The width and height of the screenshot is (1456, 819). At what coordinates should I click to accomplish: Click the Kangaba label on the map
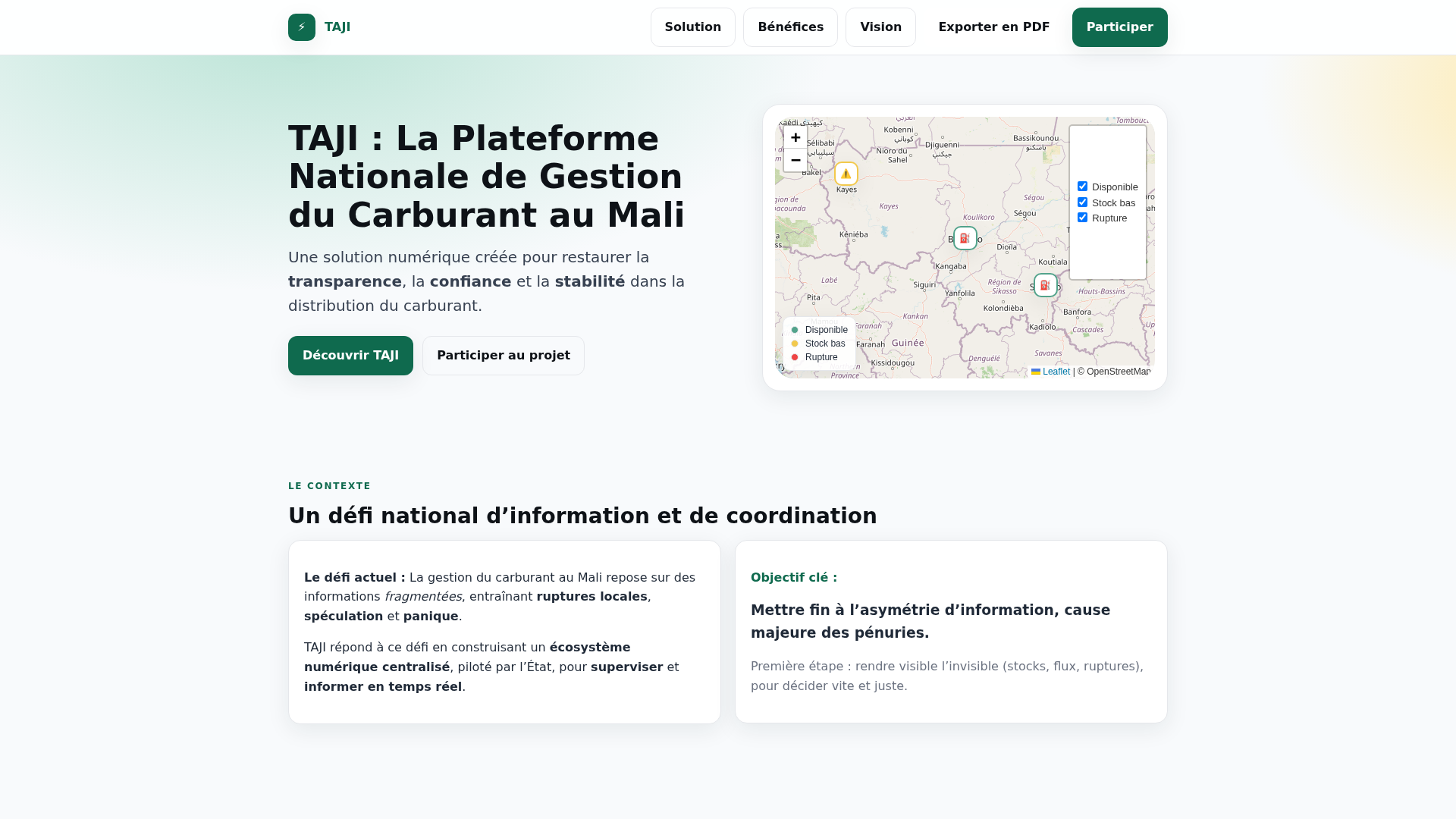(x=951, y=266)
